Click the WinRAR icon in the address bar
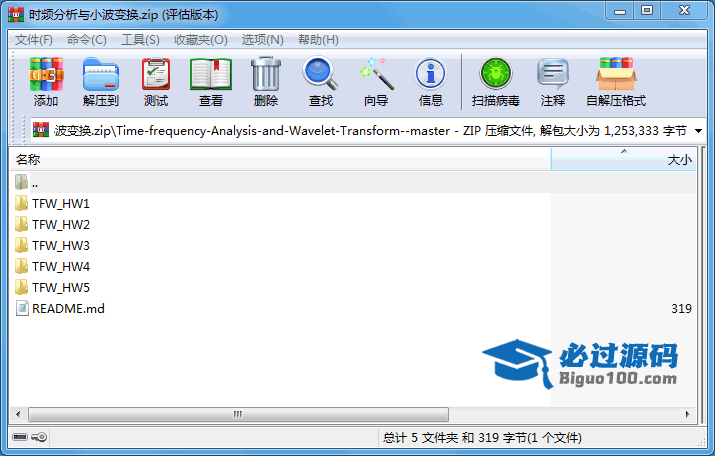 click(x=41, y=130)
